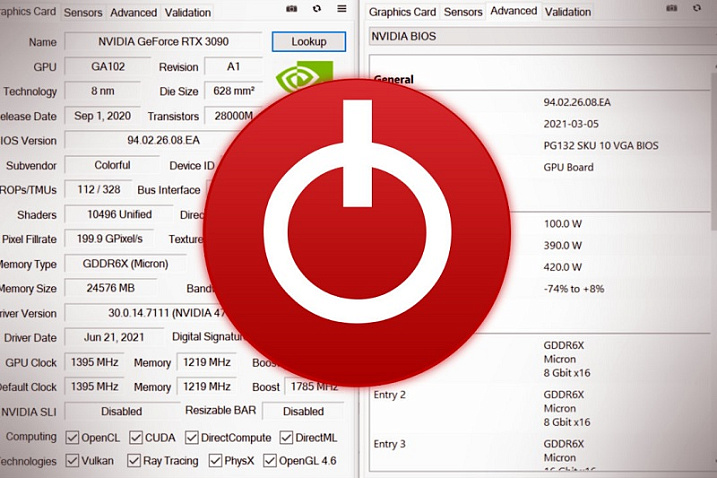
Task: Click the Lookup button
Action: 309,42
